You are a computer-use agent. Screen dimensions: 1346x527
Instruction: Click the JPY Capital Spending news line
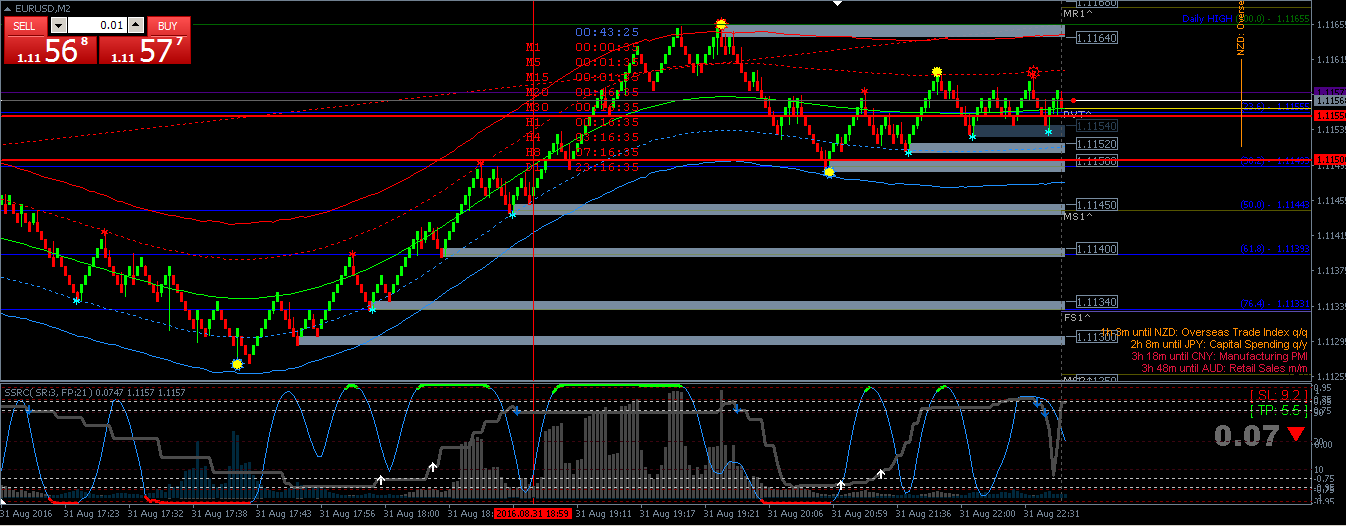1219,343
